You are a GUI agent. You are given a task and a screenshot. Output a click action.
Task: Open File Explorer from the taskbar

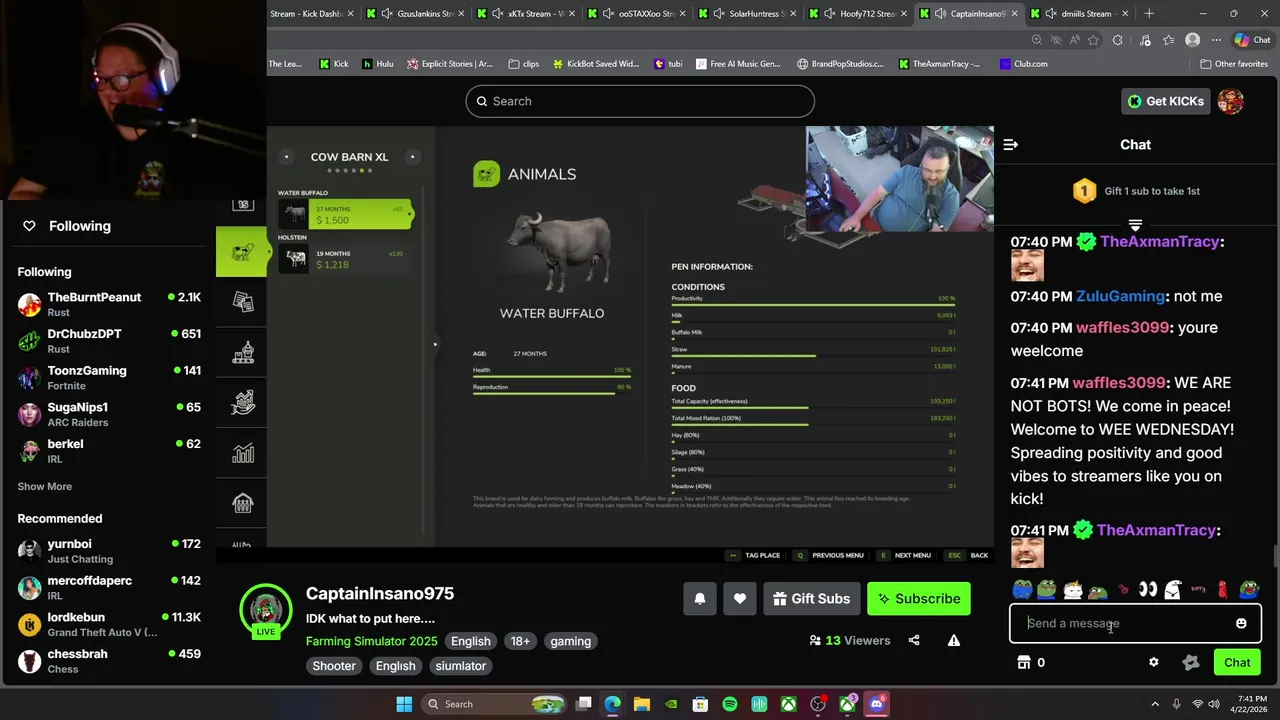coord(642,704)
